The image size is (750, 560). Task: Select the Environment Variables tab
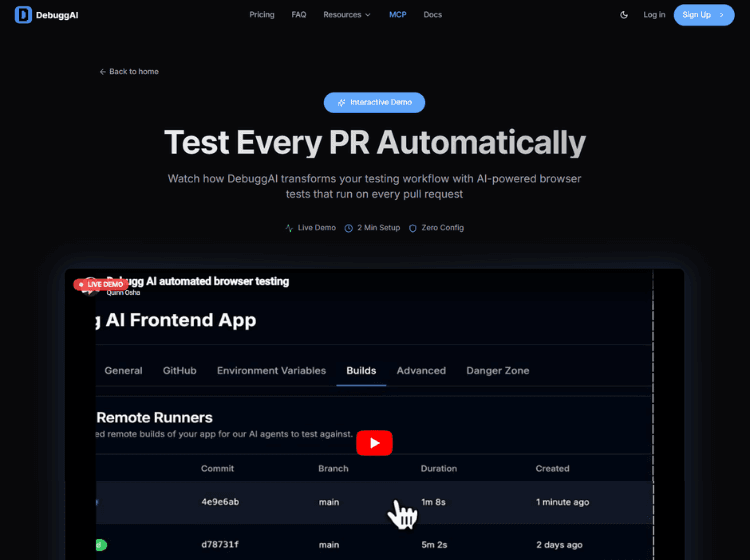pos(271,371)
